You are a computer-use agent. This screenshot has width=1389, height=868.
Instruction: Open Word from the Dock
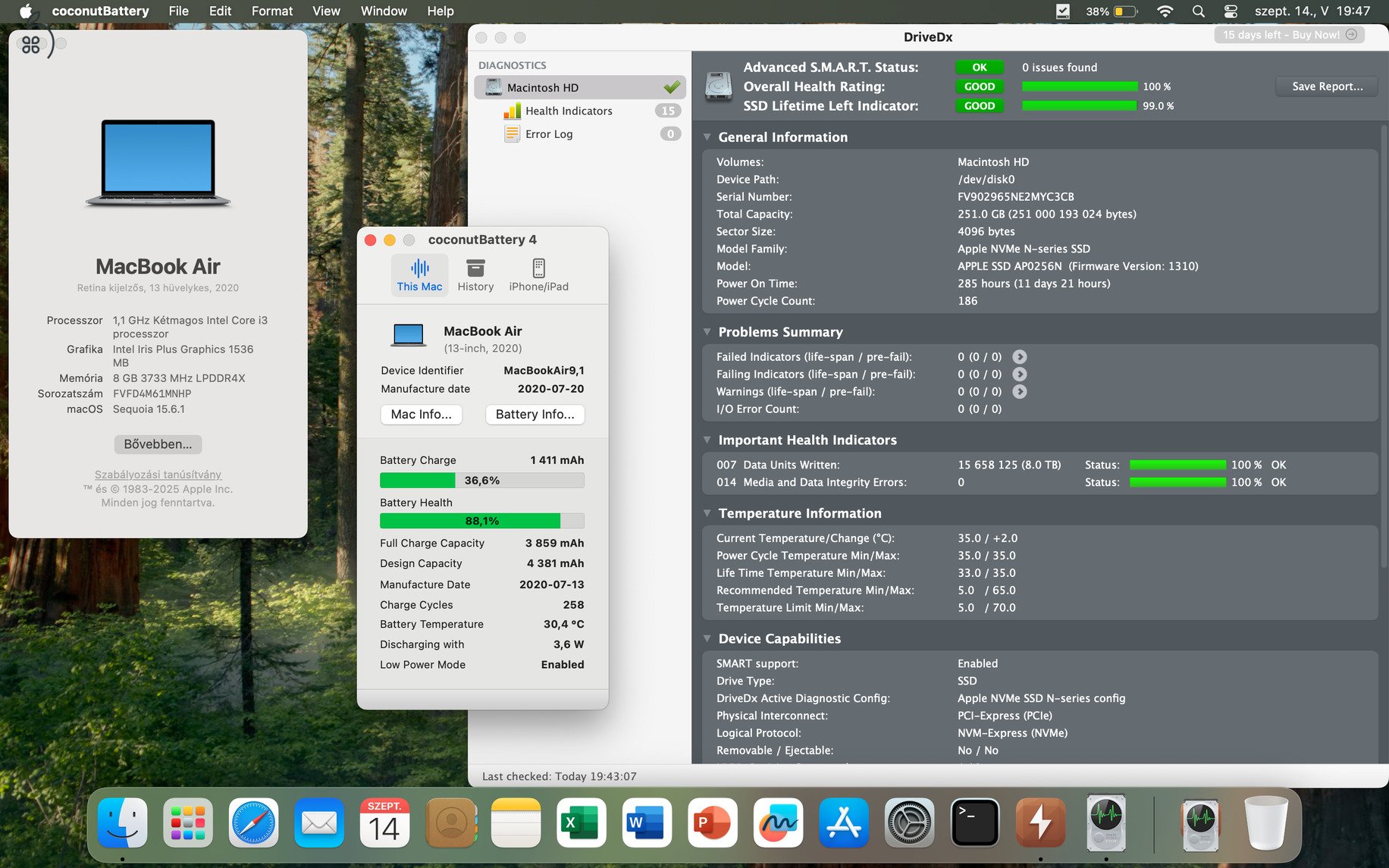pyautogui.click(x=647, y=823)
